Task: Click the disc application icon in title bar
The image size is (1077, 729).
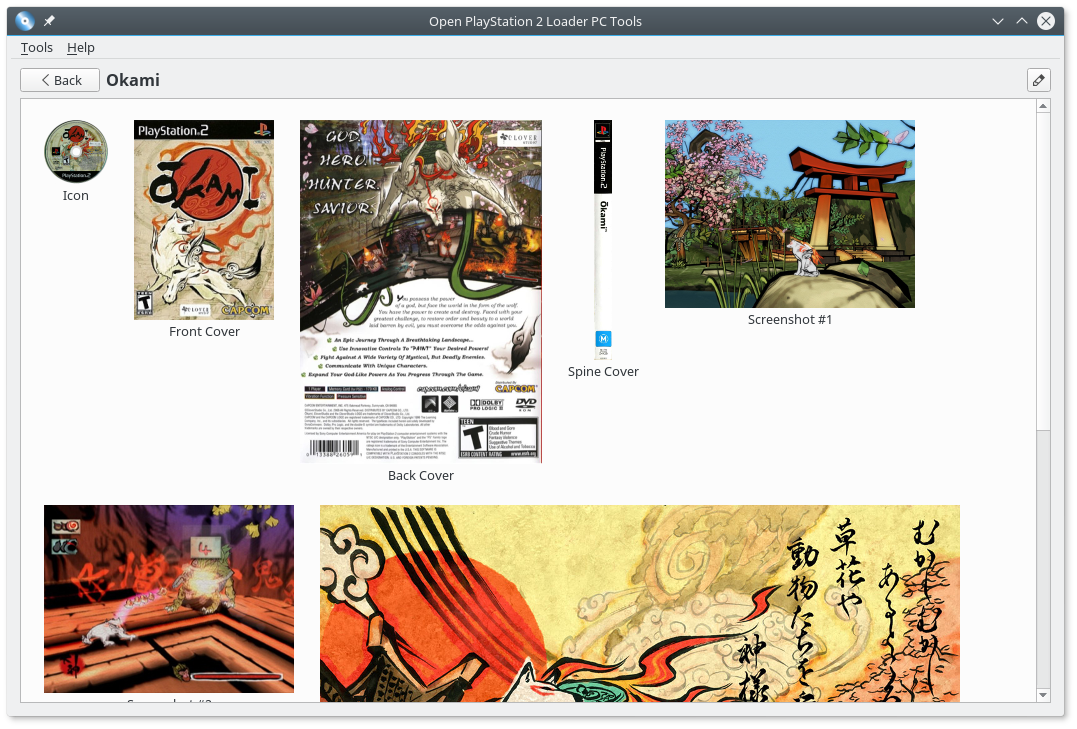Action: (25, 21)
